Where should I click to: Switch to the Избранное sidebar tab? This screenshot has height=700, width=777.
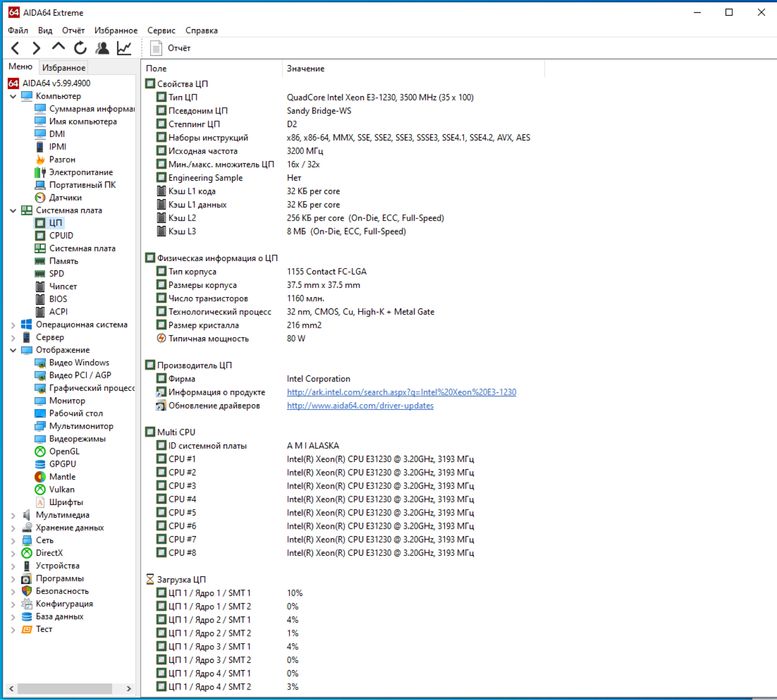(63, 67)
